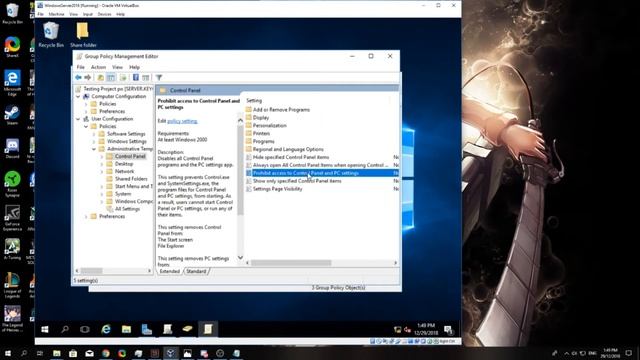Open VirtualBox Machine menu
The height and width of the screenshot is (360, 640).
pos(56,14)
